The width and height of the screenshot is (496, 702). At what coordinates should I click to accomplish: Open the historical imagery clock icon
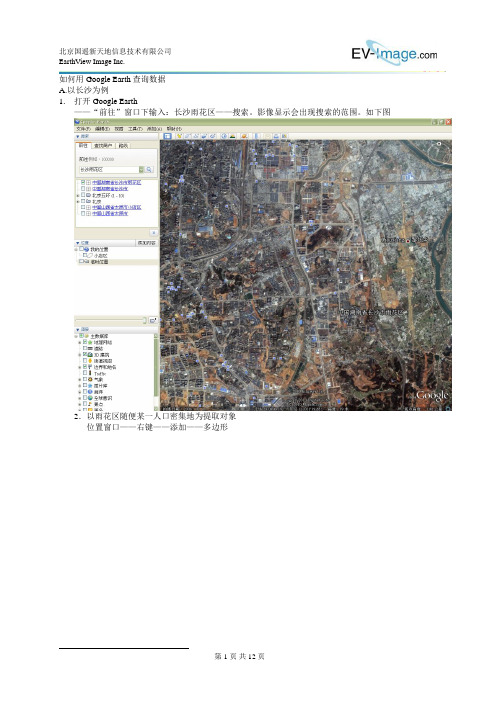(x=225, y=136)
